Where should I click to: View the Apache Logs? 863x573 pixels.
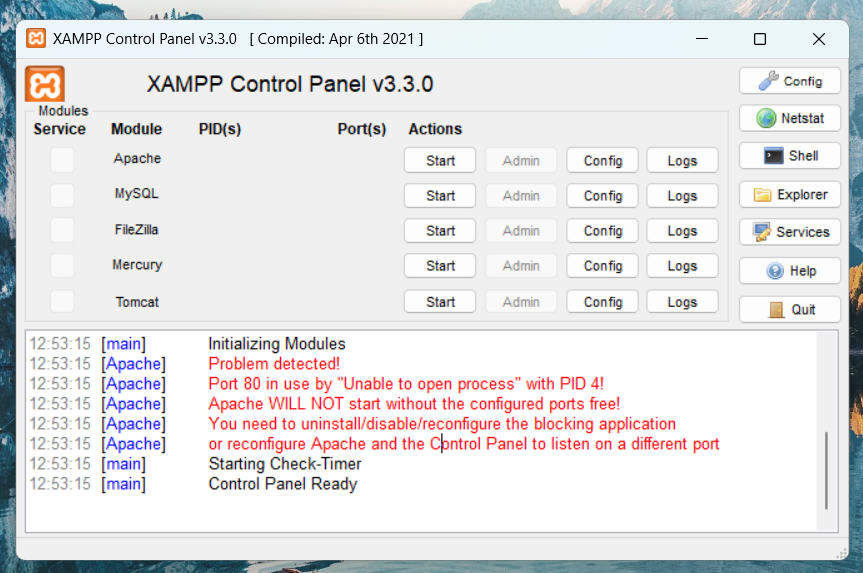point(682,160)
